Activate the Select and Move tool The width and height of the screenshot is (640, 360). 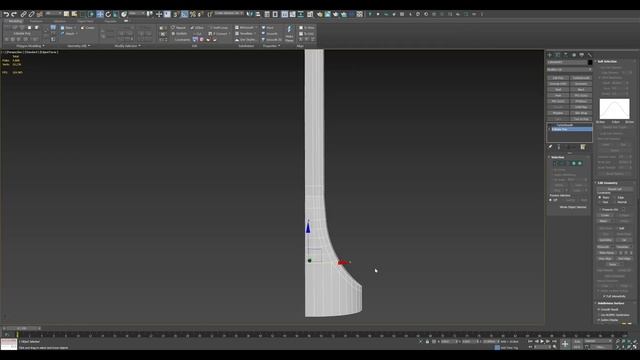click(100, 14)
